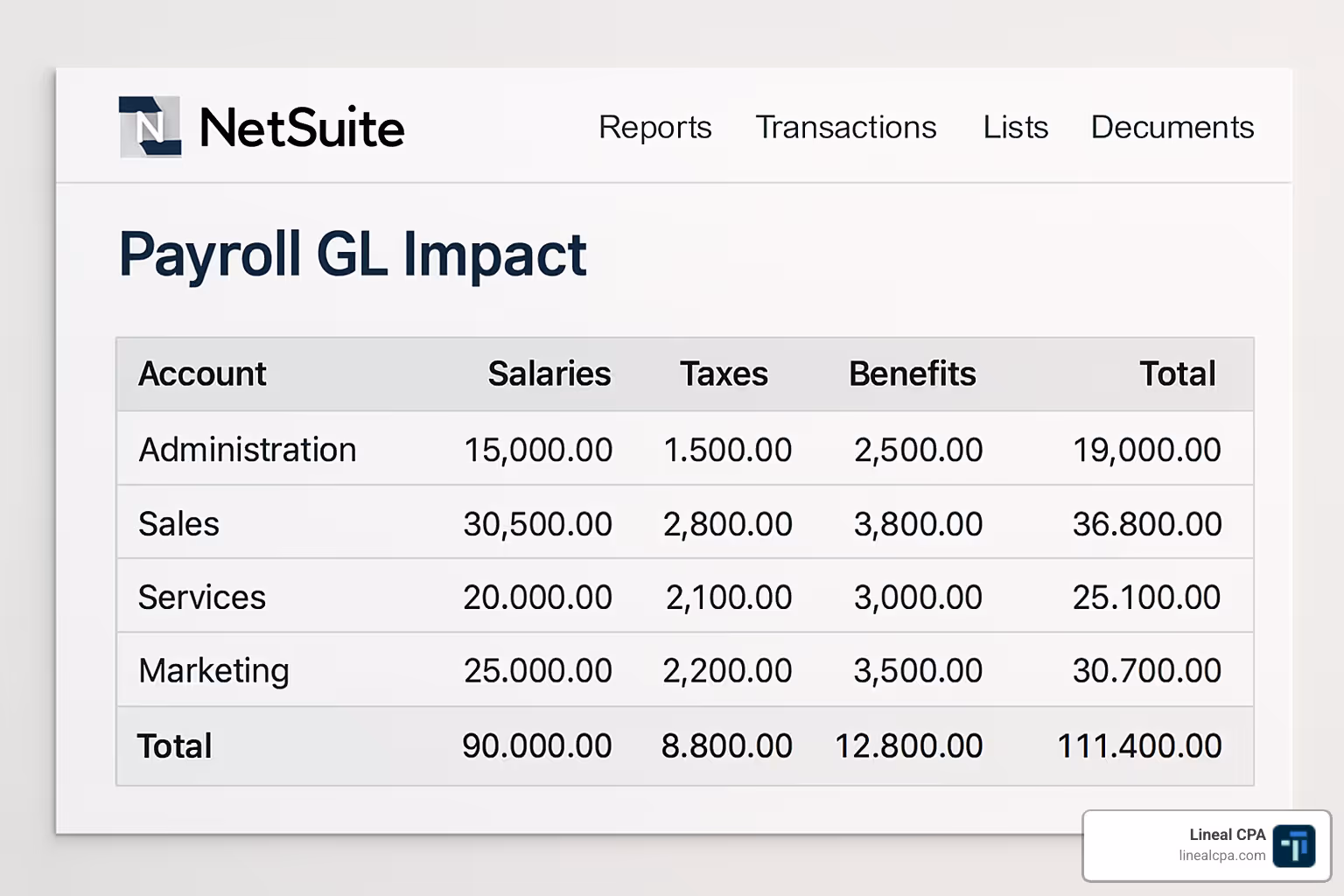The image size is (1344, 896).
Task: Select the Administration account row
Action: [248, 450]
